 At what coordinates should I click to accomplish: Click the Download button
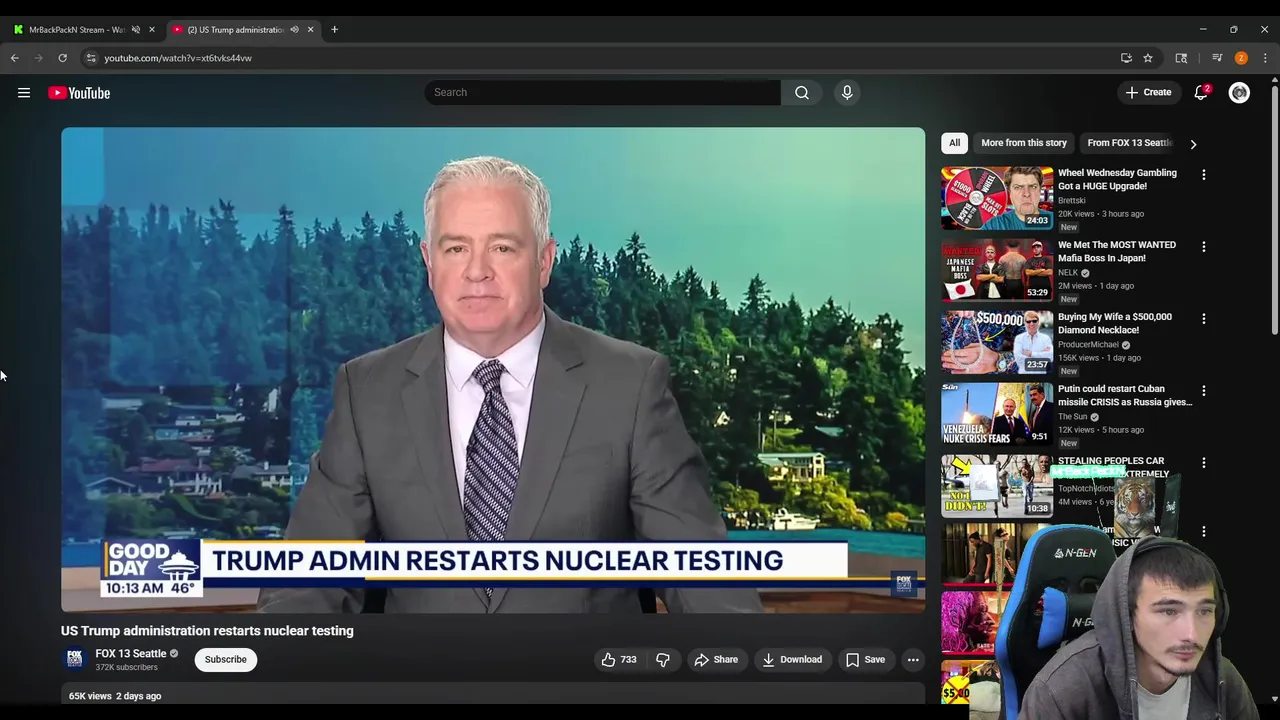(x=791, y=660)
